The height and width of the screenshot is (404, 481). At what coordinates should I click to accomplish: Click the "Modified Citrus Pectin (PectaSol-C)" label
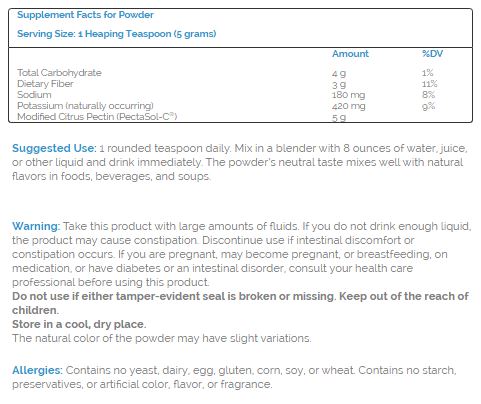coord(97,117)
